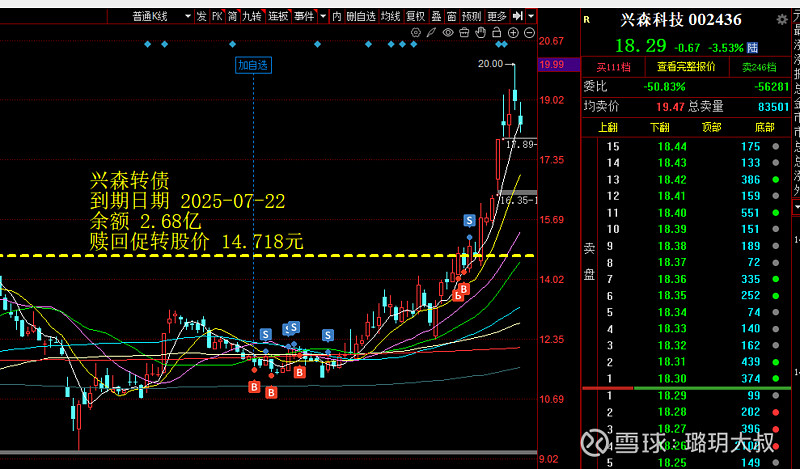Click the buy level 2 price 18.28
Image resolution: width=800 pixels, height=469 pixels.
672,412
